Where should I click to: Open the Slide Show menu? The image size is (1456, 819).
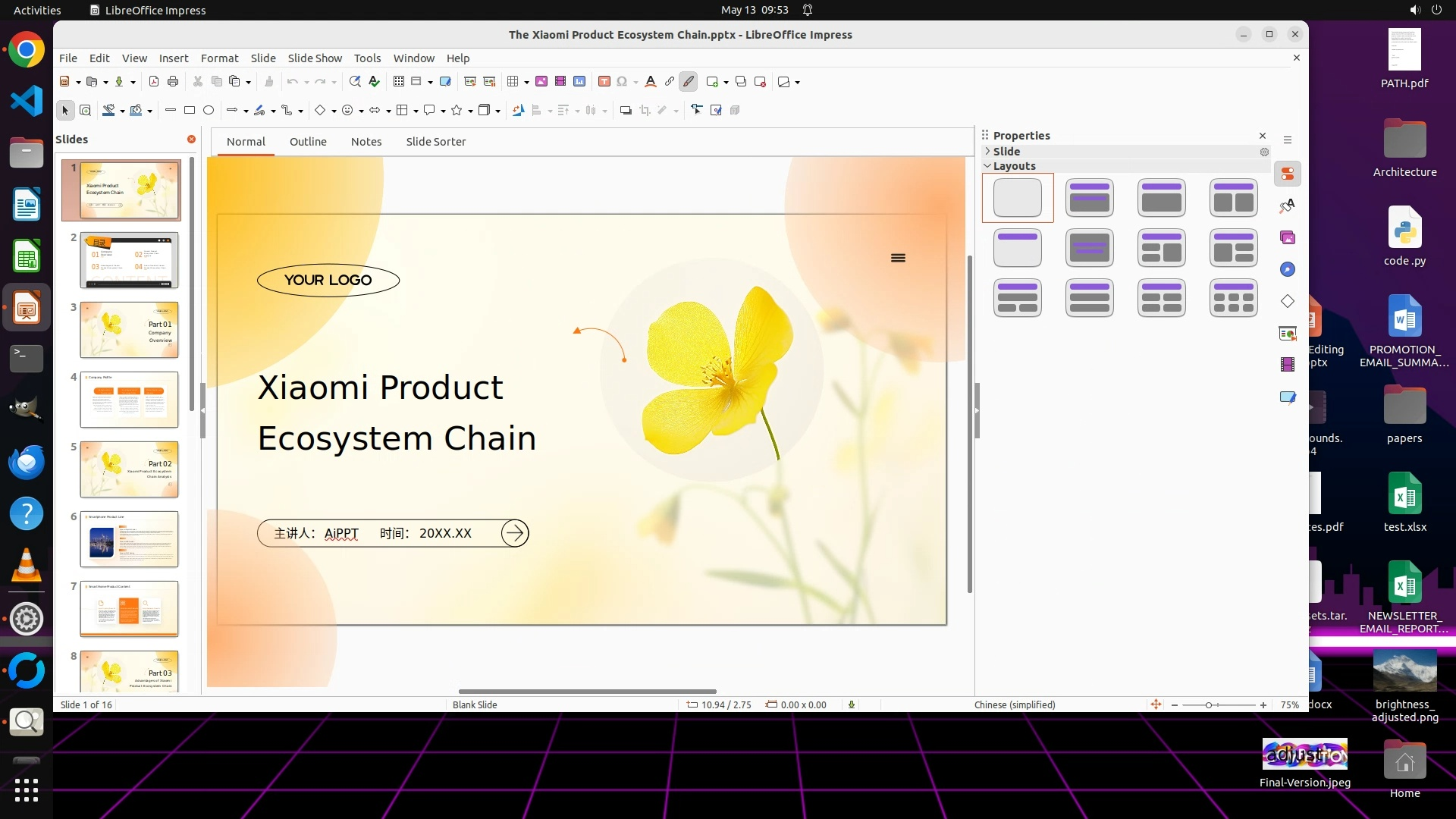click(x=315, y=58)
